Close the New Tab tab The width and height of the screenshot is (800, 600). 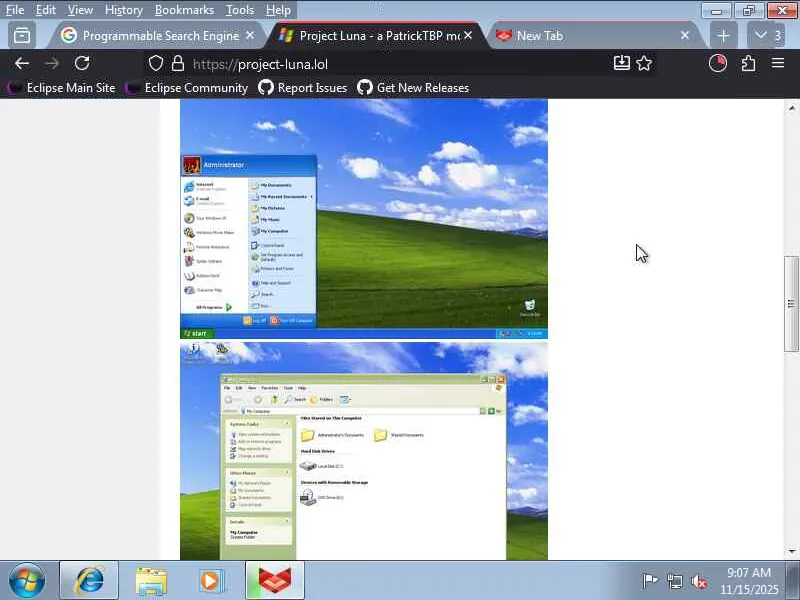coord(685,35)
